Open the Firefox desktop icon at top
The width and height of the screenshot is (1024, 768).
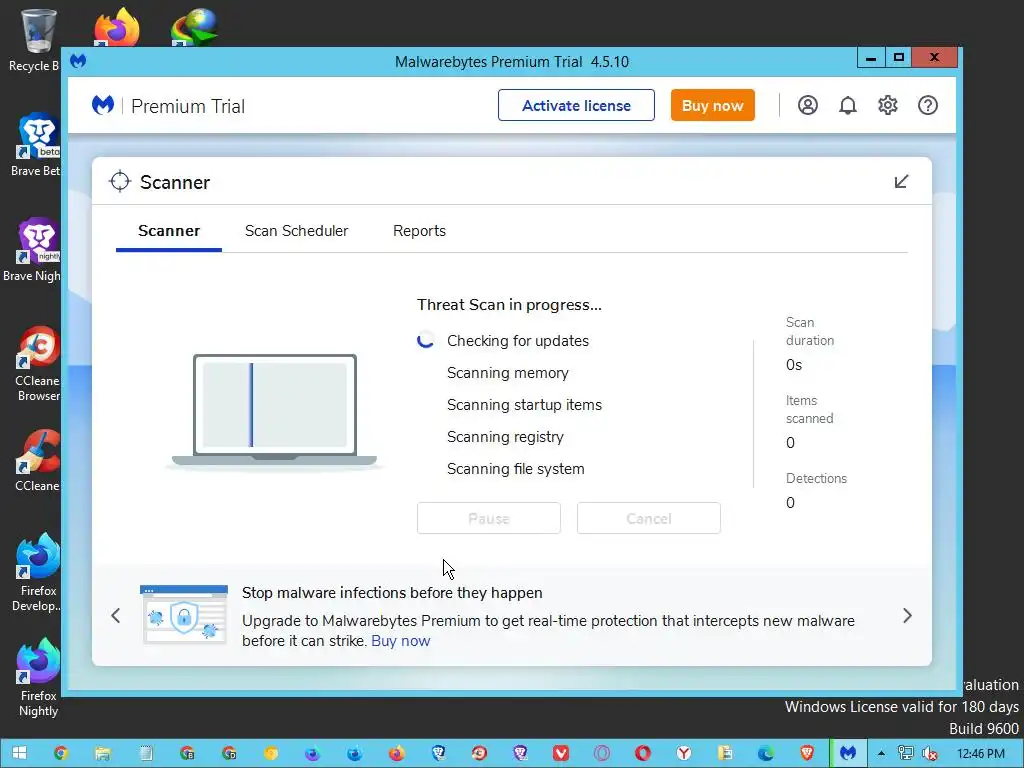pos(116,27)
